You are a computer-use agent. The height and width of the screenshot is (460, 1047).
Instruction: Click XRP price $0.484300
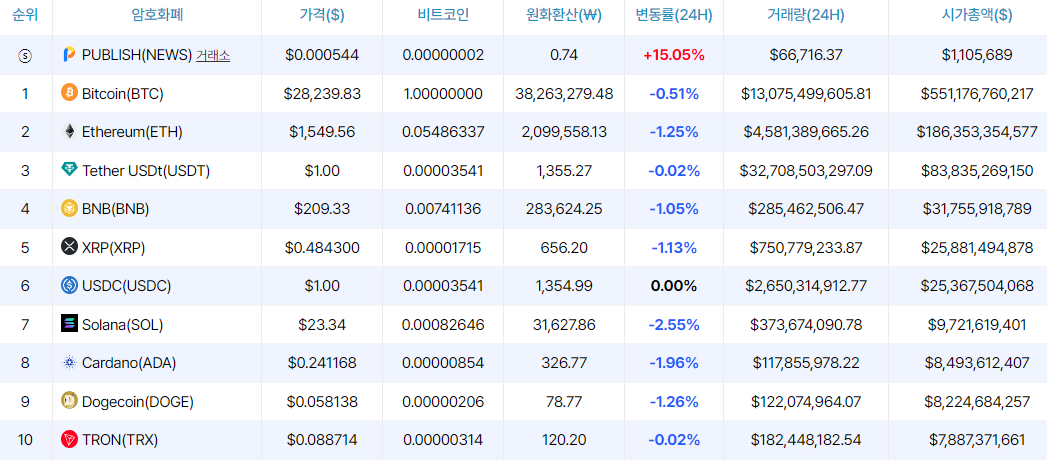click(322, 248)
